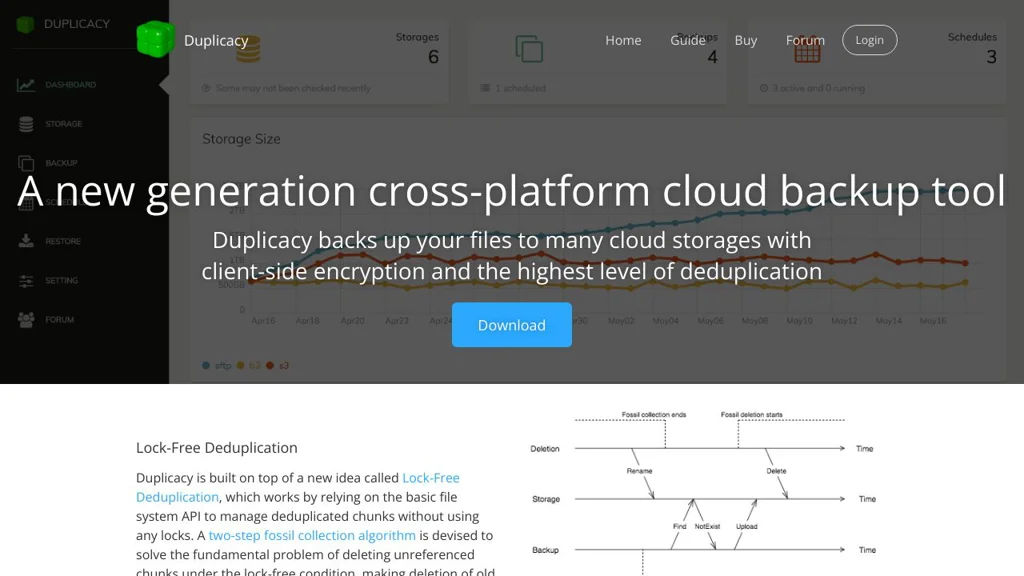The height and width of the screenshot is (576, 1024).
Task: Click the Dashboard chart icon in sidebar
Action: click(x=25, y=84)
